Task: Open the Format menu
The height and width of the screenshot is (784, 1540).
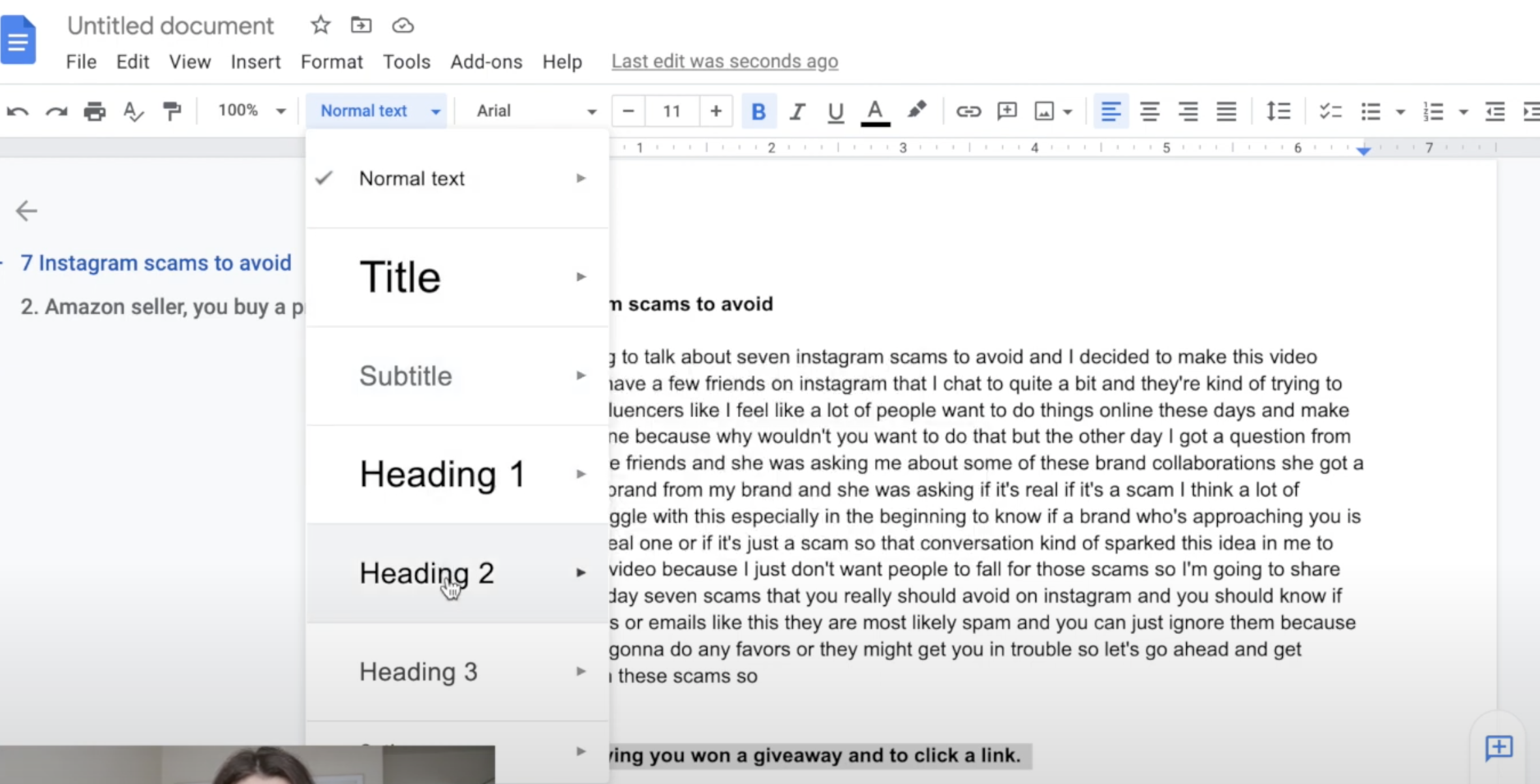Action: (331, 61)
